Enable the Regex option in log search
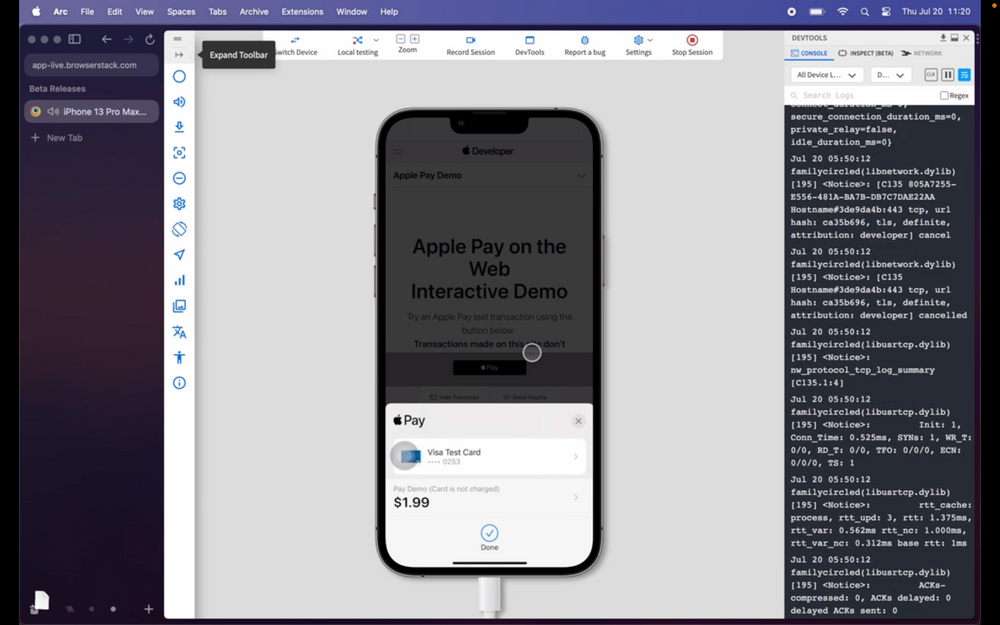 (x=946, y=95)
